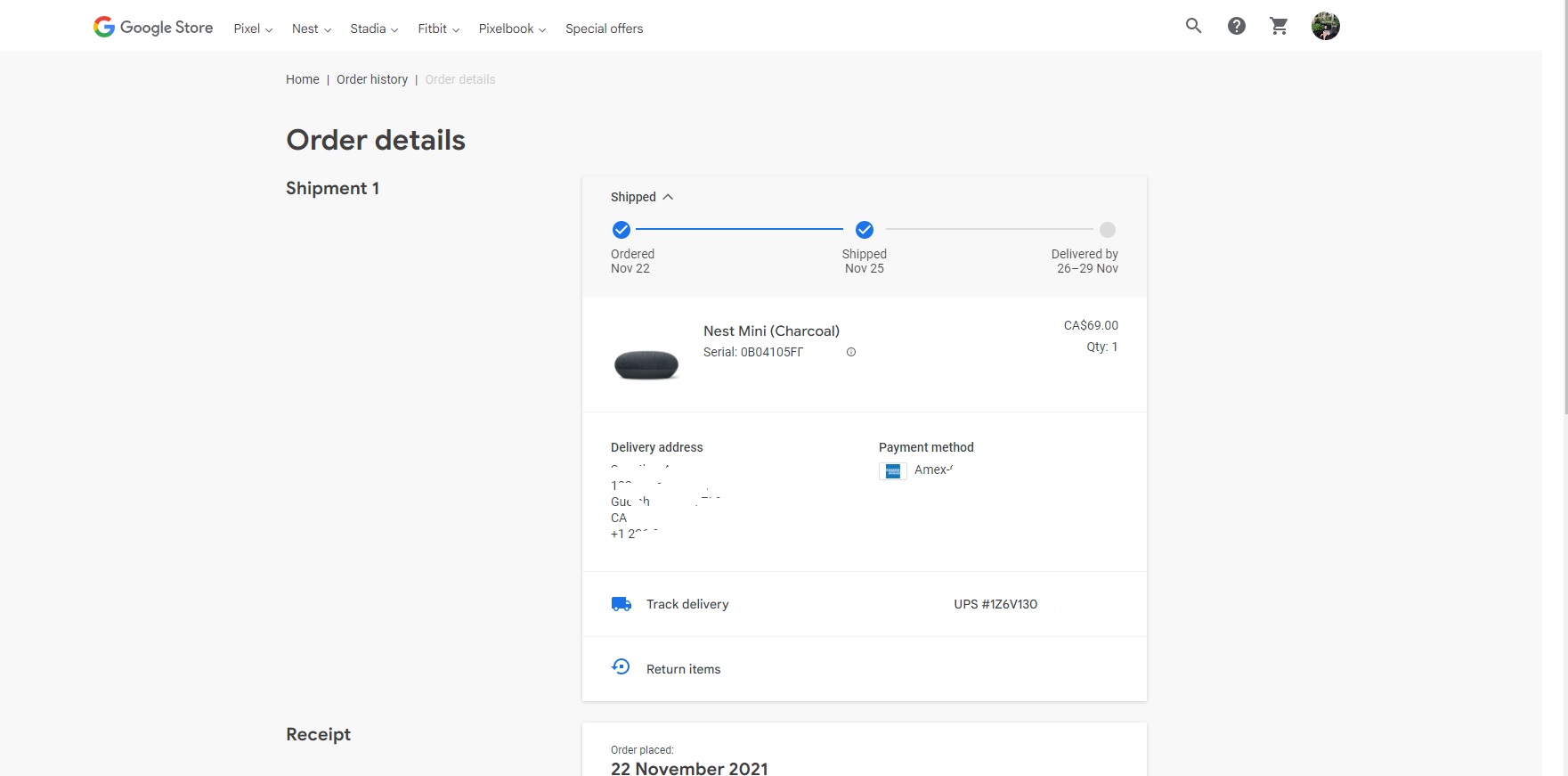Image resolution: width=1568 pixels, height=776 pixels.
Task: Click the Ordered Nov 22 label
Action: click(x=632, y=261)
